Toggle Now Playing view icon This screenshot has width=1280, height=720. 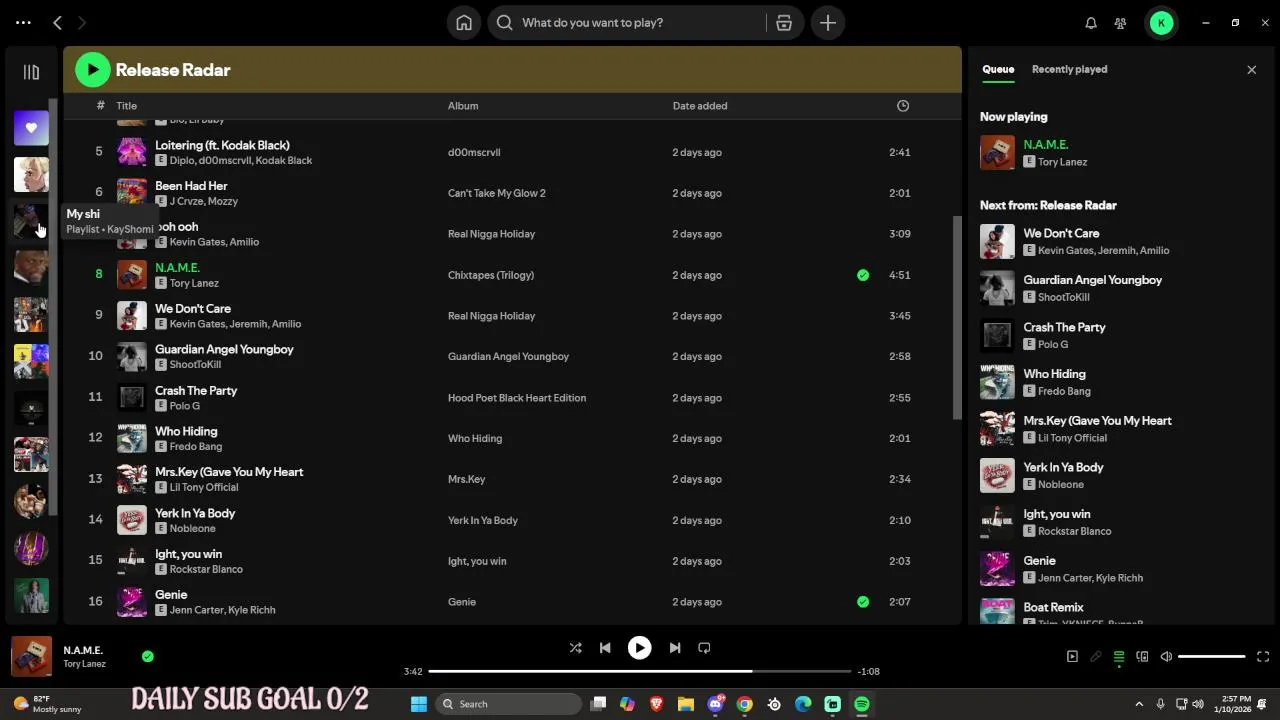coord(1072,656)
